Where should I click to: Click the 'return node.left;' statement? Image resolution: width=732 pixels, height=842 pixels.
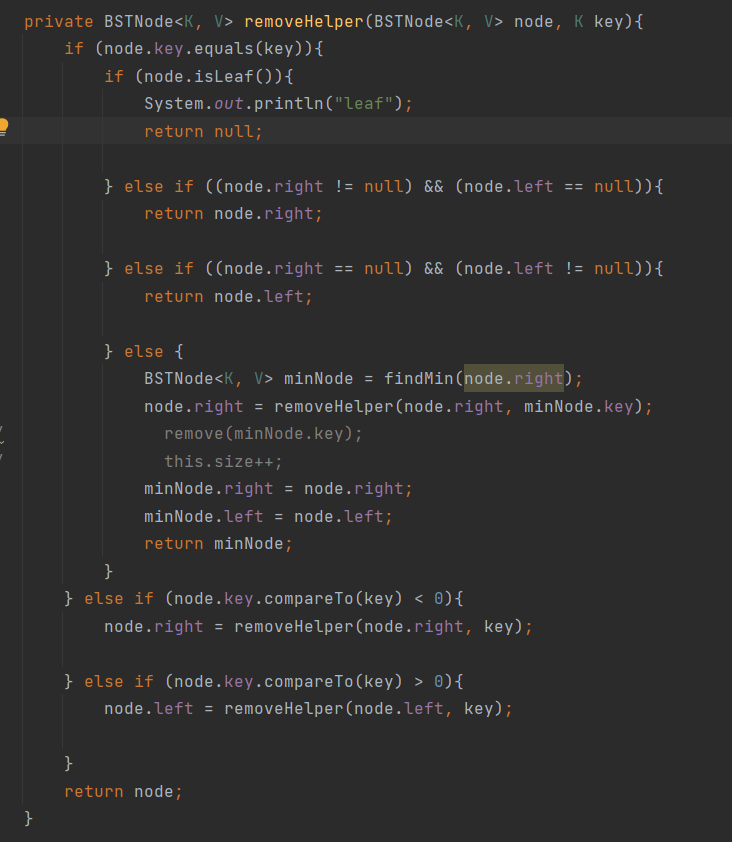click(228, 296)
